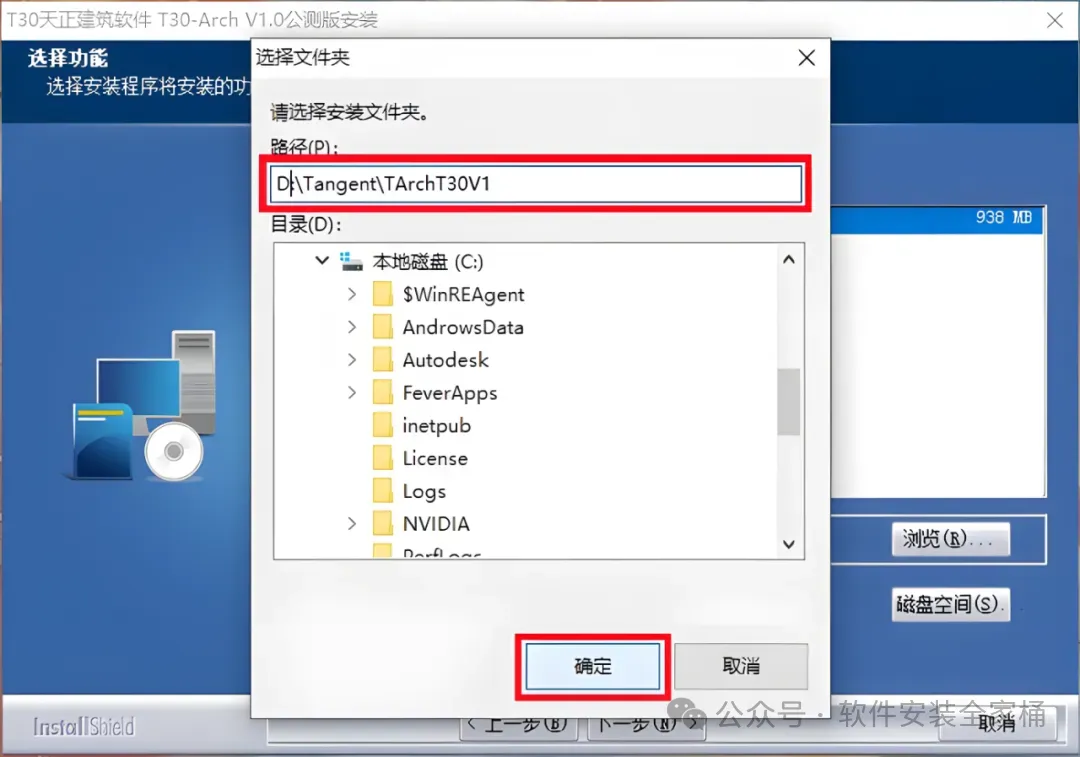
Task: Select the AndrowsData folder icon
Action: click(x=382, y=327)
